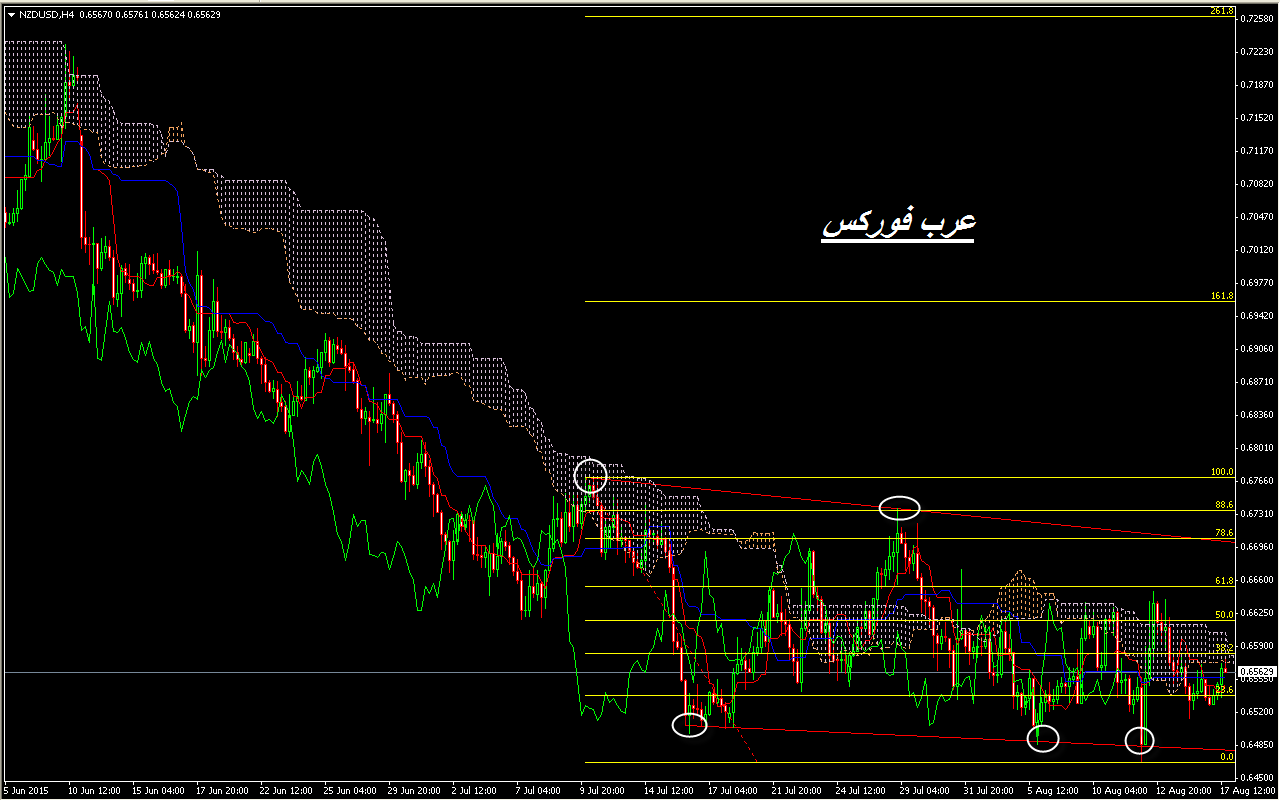Click the chart shift triangle beside NZDUSD
This screenshot has height=801, width=1280.
(x=10, y=15)
